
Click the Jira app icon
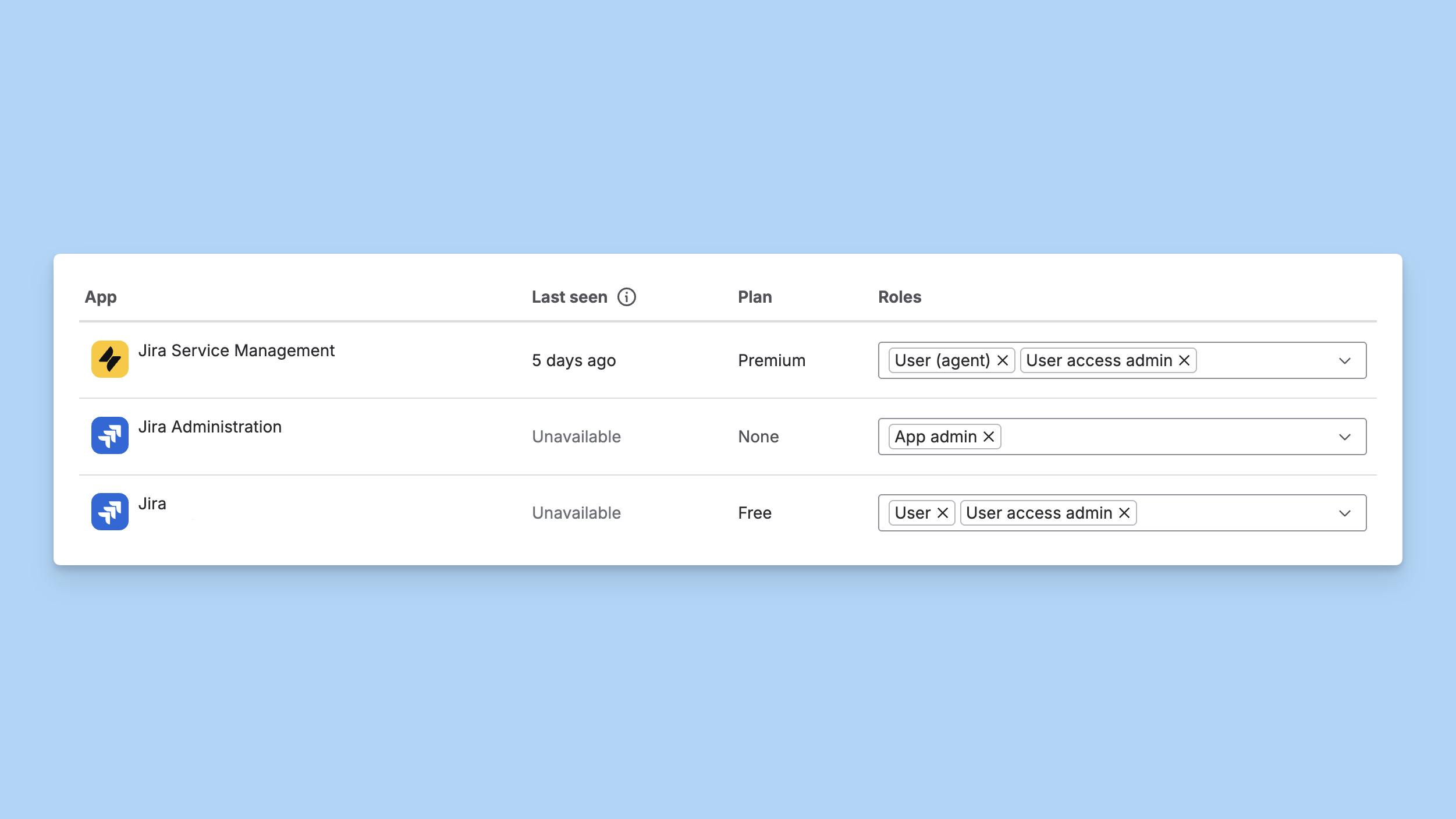click(x=109, y=512)
